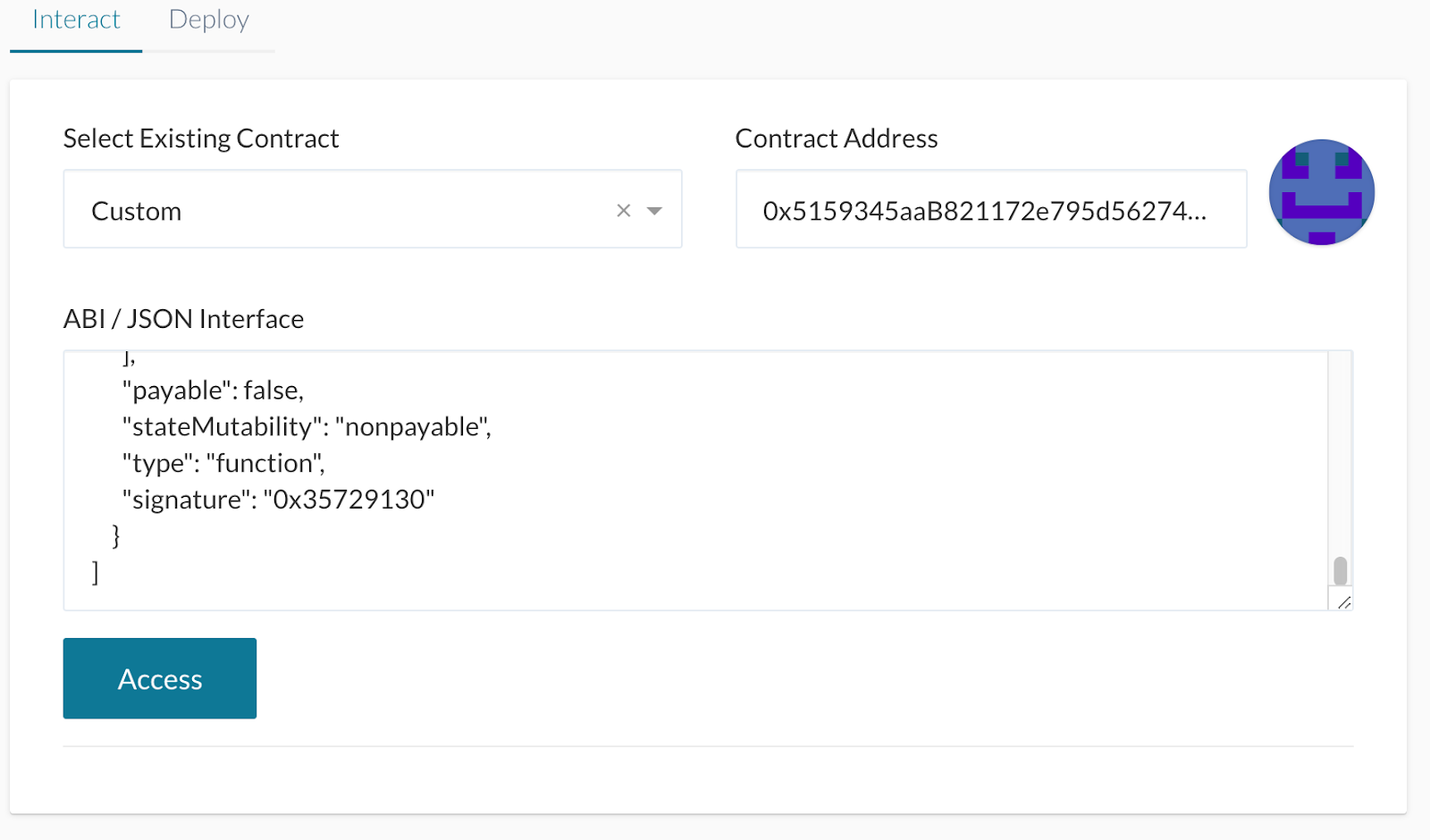Place cursor on the "signature" line
The width and height of the screenshot is (1430, 840).
[278, 500]
